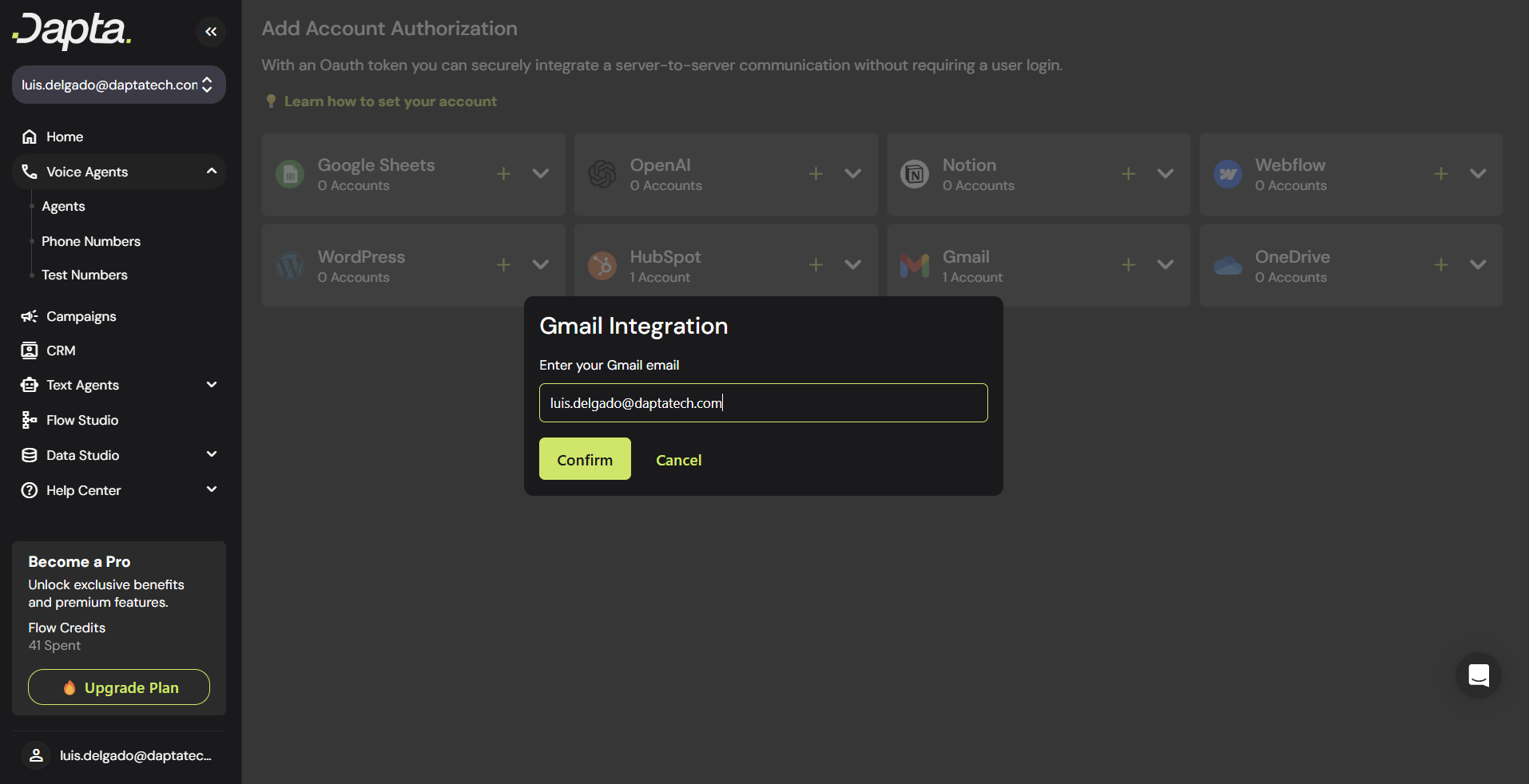
Task: Click the Webflow logo icon
Action: pyautogui.click(x=1228, y=174)
